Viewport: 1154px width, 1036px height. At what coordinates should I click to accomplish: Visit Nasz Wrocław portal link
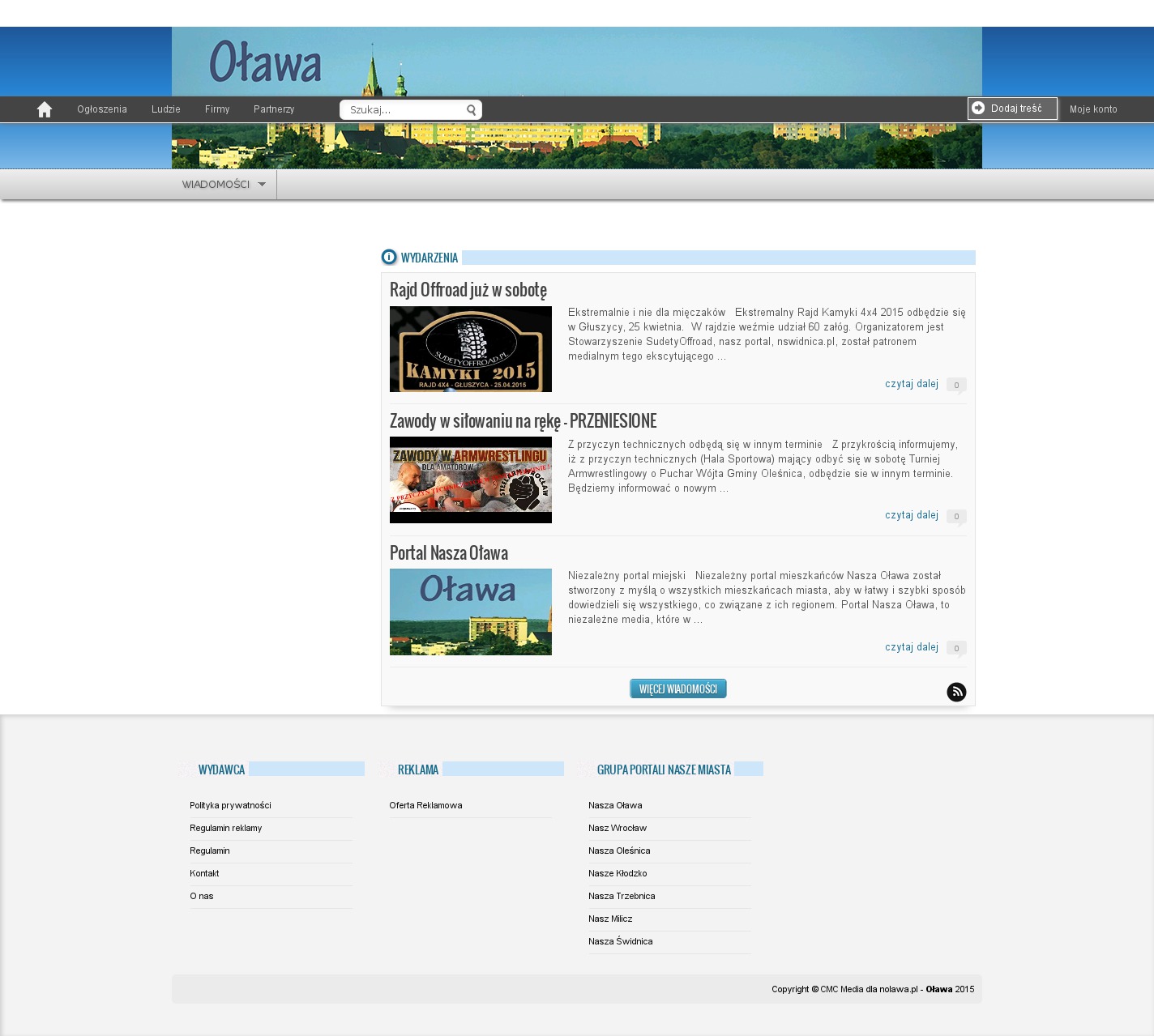pos(618,828)
